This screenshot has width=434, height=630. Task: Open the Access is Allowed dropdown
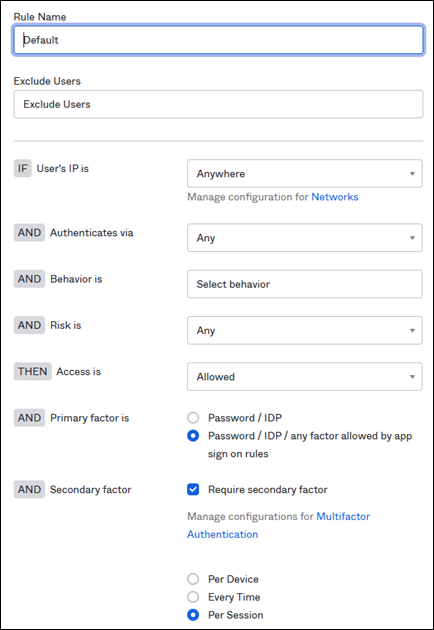(x=305, y=376)
